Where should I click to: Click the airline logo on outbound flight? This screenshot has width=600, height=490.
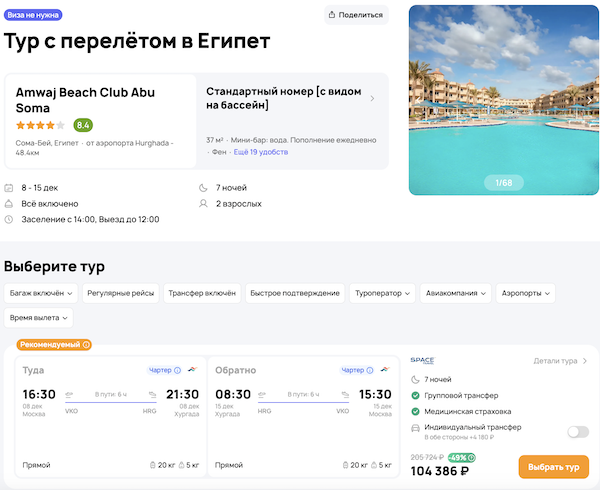[x=191, y=370]
